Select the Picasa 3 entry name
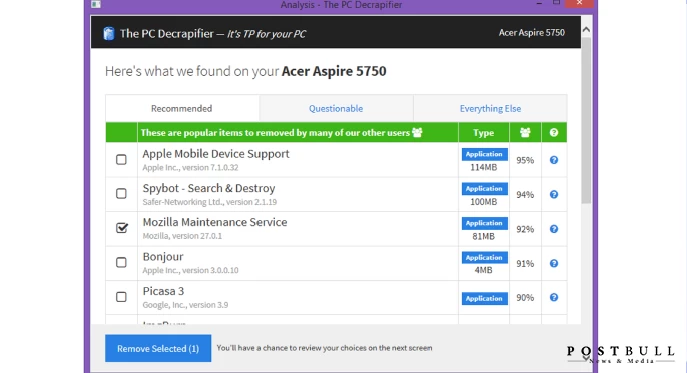This screenshot has height=373, width=687. pos(163,291)
